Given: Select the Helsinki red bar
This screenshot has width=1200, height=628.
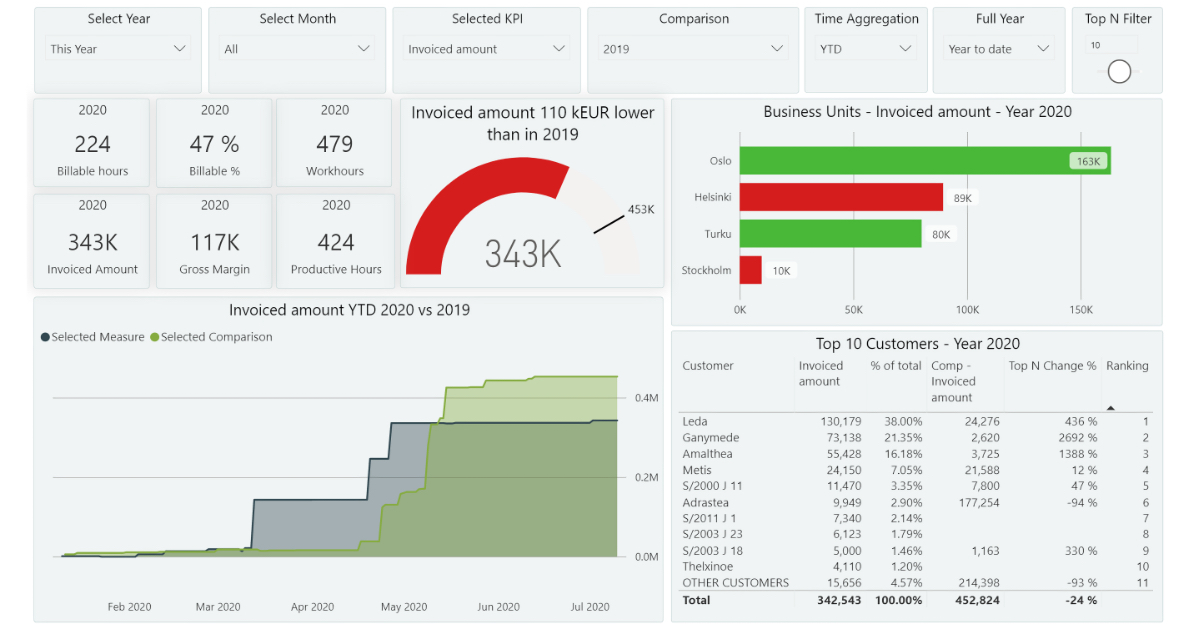Looking at the screenshot, I should 840,197.
